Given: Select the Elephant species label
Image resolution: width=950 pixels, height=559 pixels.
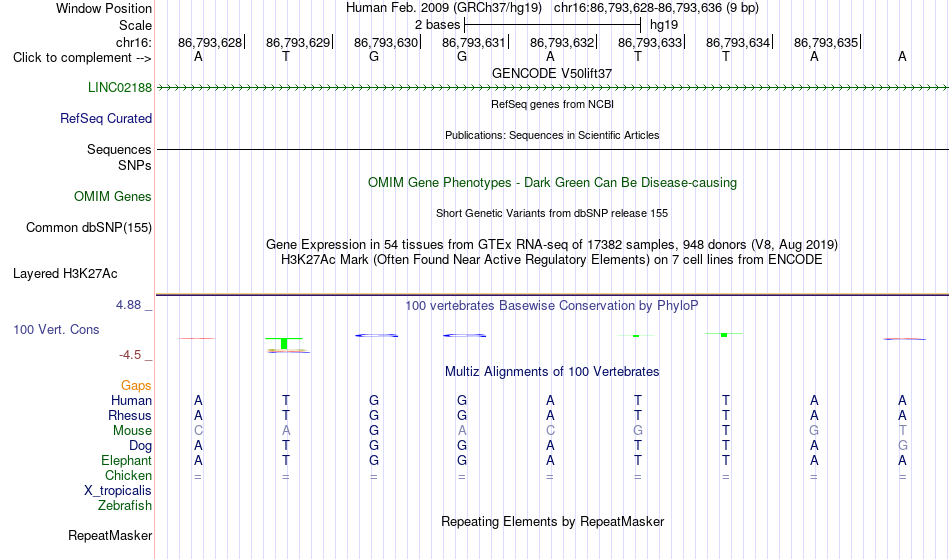Looking at the screenshot, I should point(126,460).
